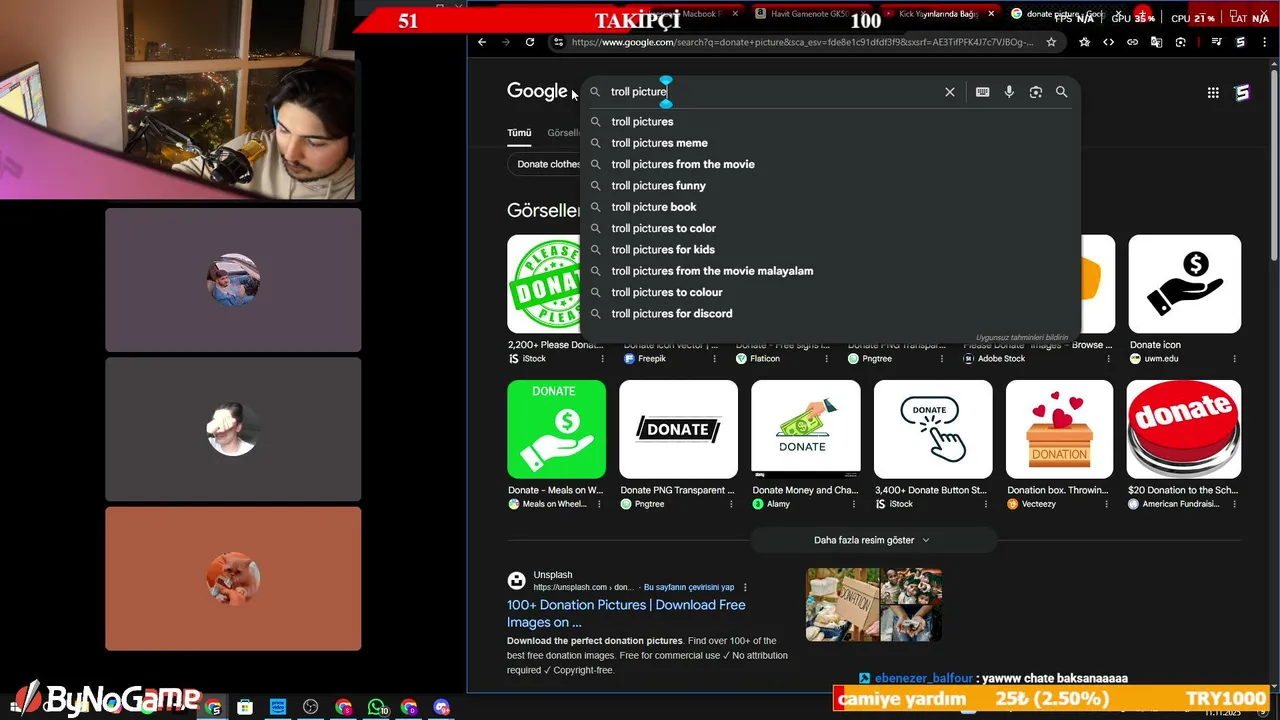Choose suggestion 'troll pictures to color'
Screen dimensions: 1280x720
pos(830,228)
